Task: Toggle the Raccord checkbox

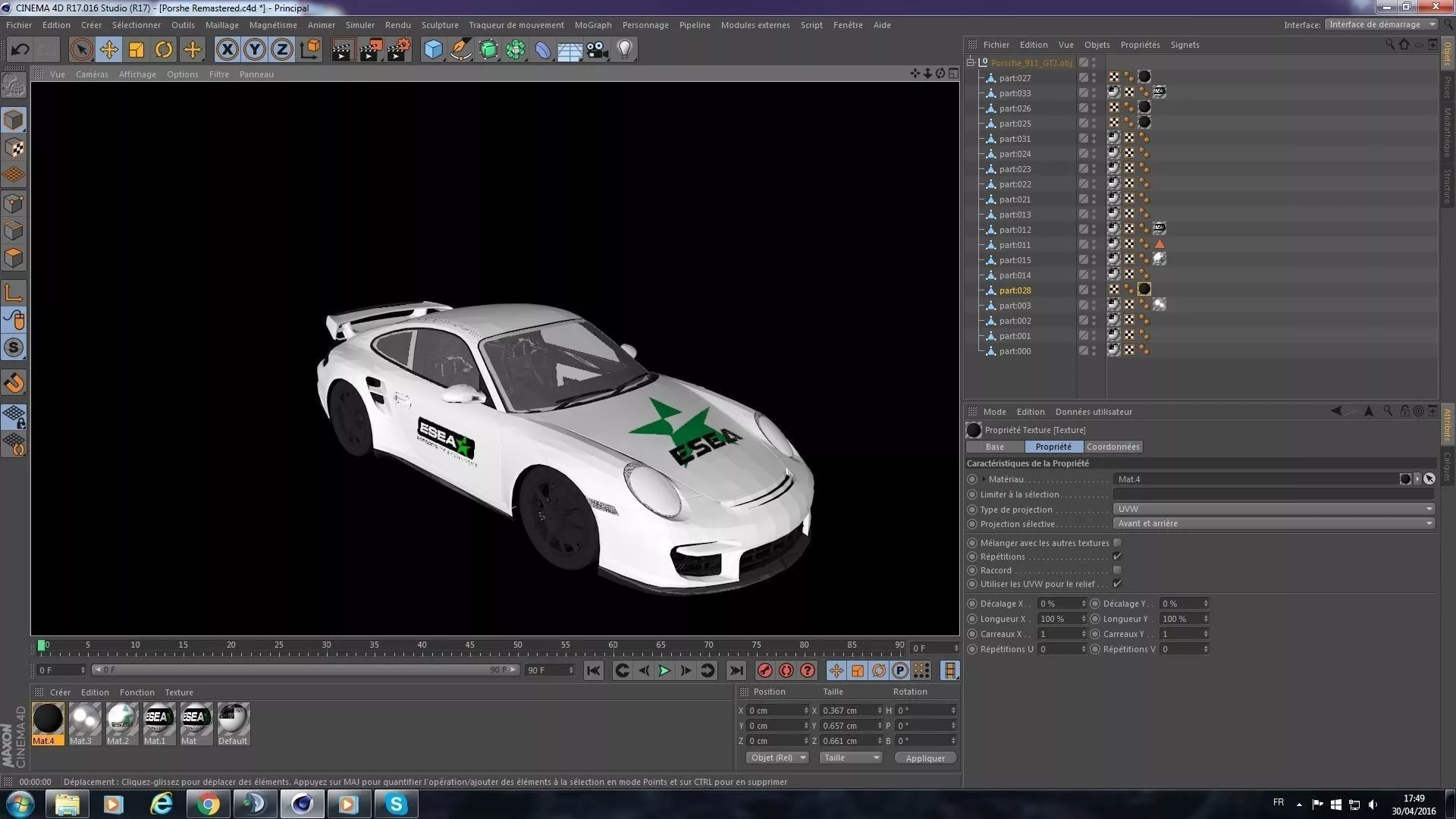Action: (x=1117, y=570)
